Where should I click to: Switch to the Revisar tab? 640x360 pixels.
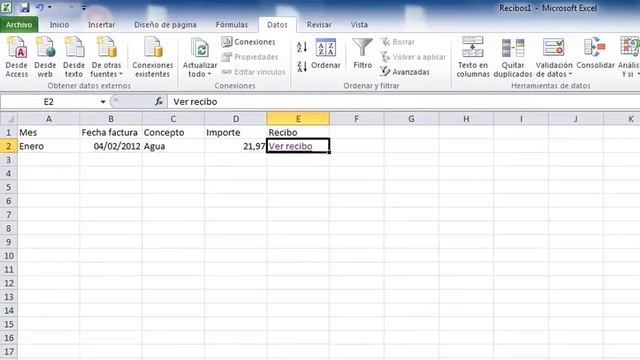(319, 24)
